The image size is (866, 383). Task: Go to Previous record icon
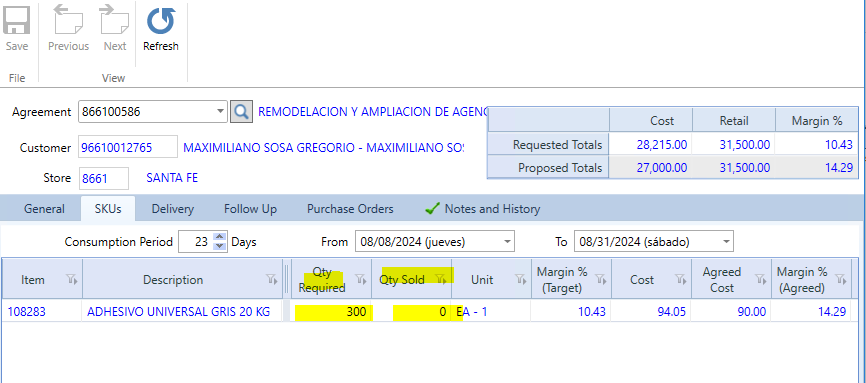[68, 19]
